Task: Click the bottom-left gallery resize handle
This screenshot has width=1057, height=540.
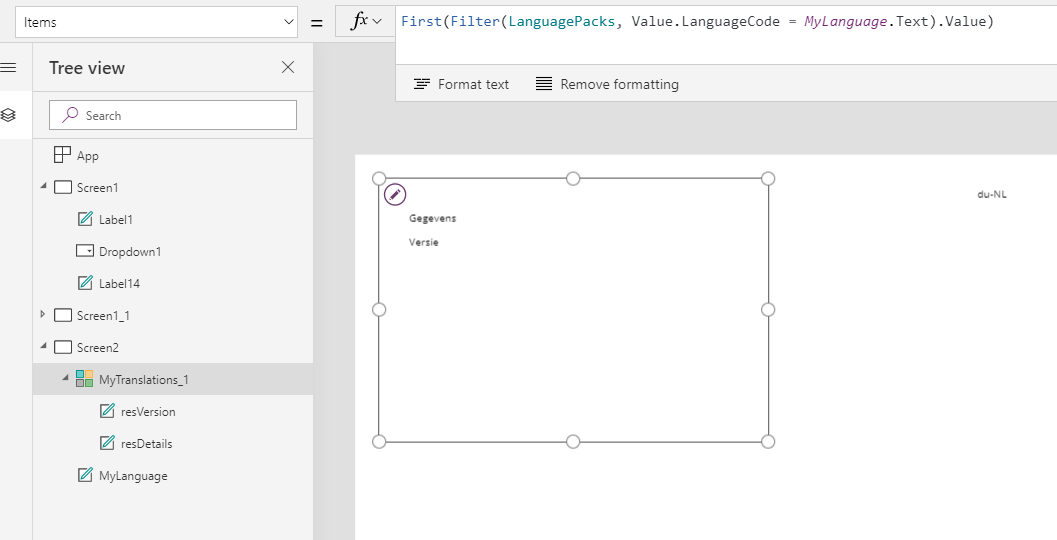Action: point(379,442)
